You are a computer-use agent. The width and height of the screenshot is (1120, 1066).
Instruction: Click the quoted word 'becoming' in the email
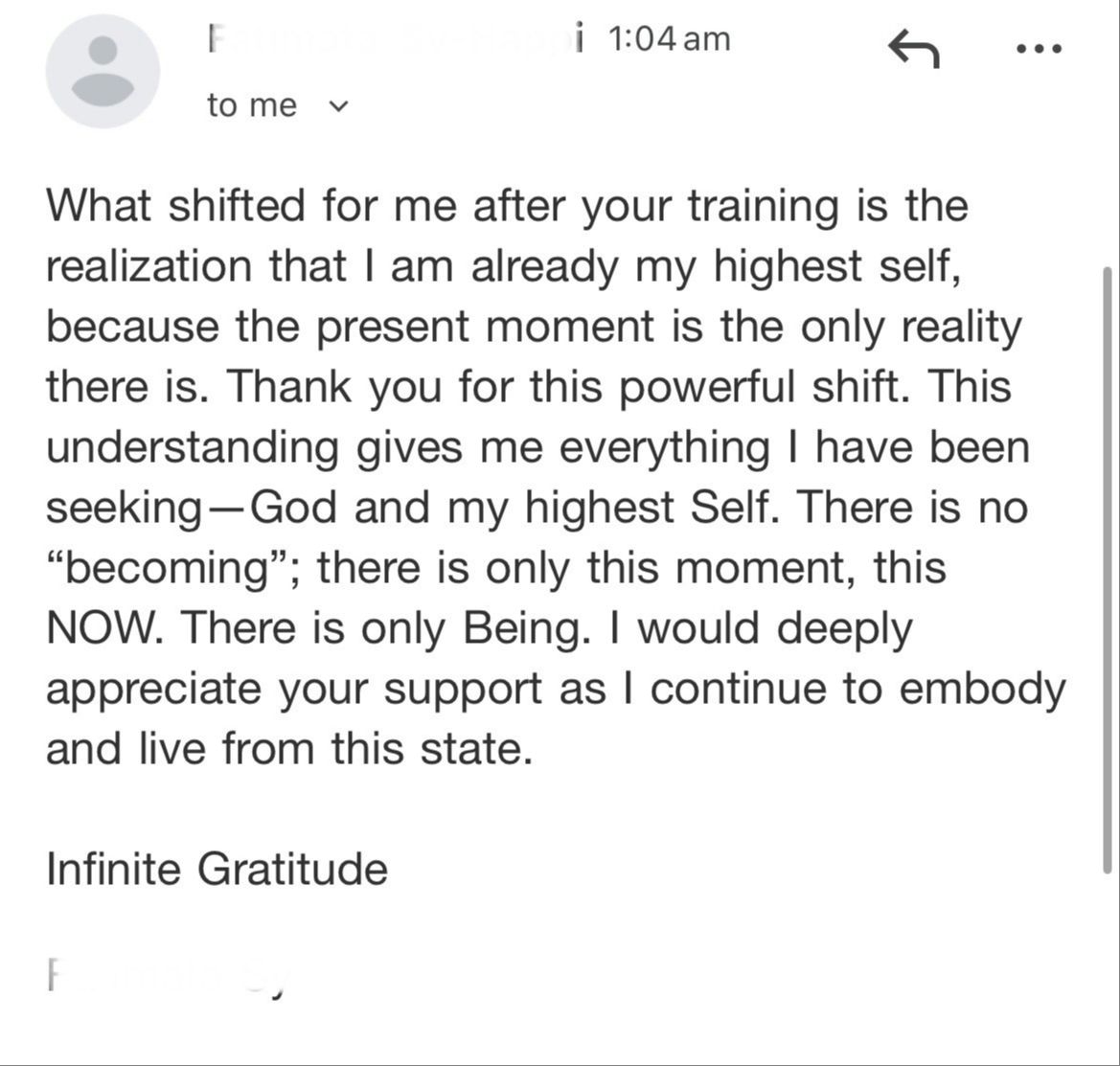pos(167,569)
